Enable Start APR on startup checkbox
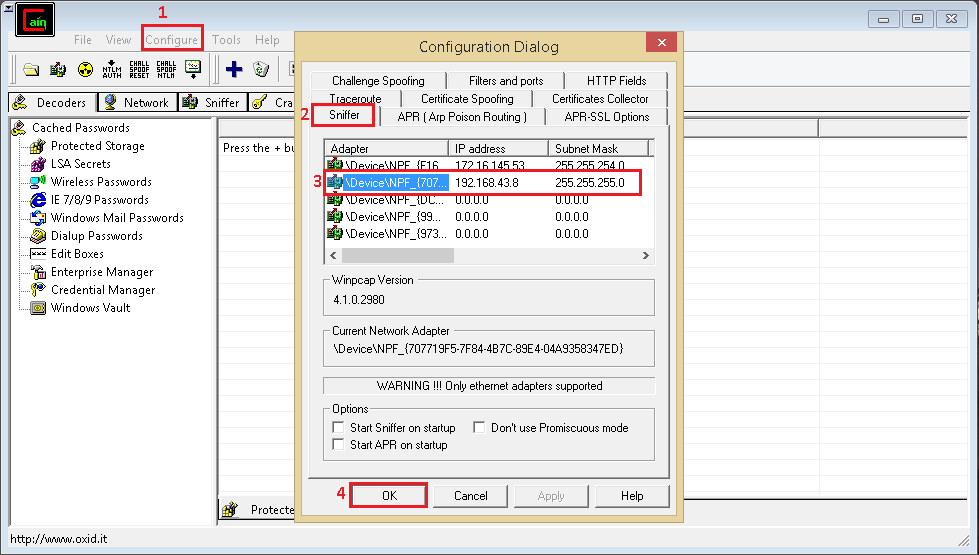Image resolution: width=979 pixels, height=555 pixels. click(338, 444)
